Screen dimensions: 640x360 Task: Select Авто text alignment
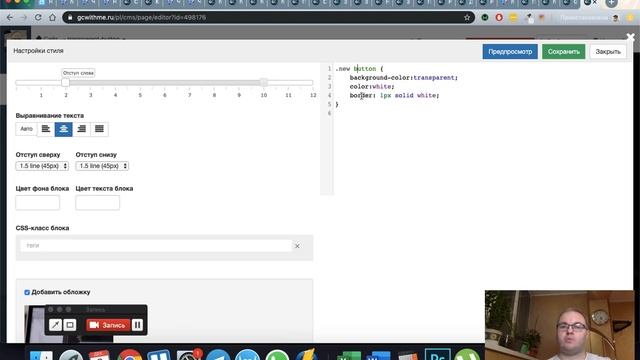pyautogui.click(x=26, y=129)
